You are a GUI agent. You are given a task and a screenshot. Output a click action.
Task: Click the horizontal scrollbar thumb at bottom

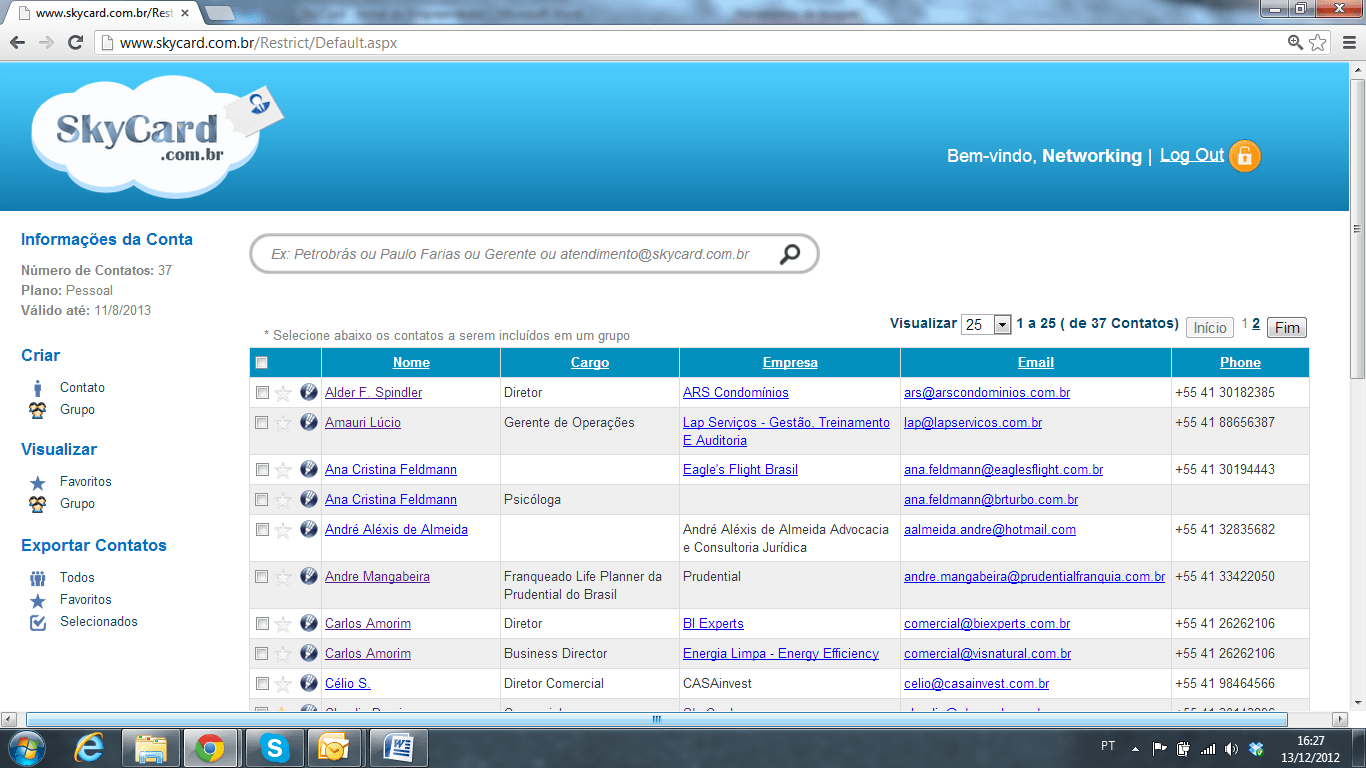click(656, 719)
